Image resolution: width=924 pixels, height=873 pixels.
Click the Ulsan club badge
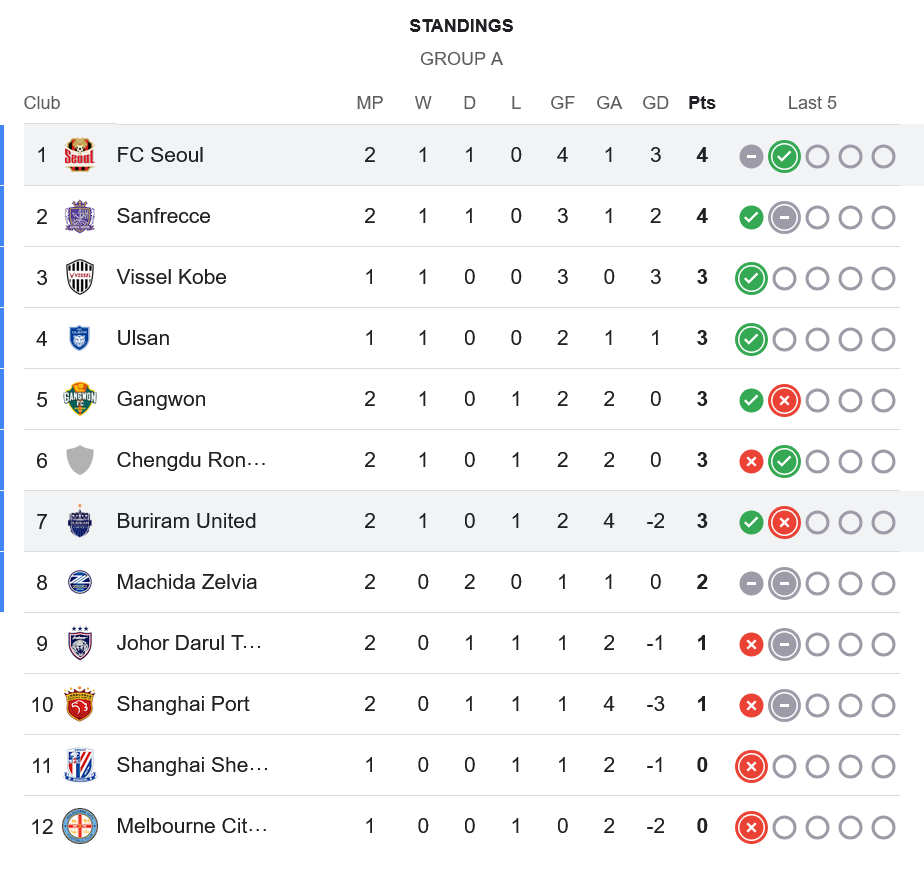(x=80, y=338)
